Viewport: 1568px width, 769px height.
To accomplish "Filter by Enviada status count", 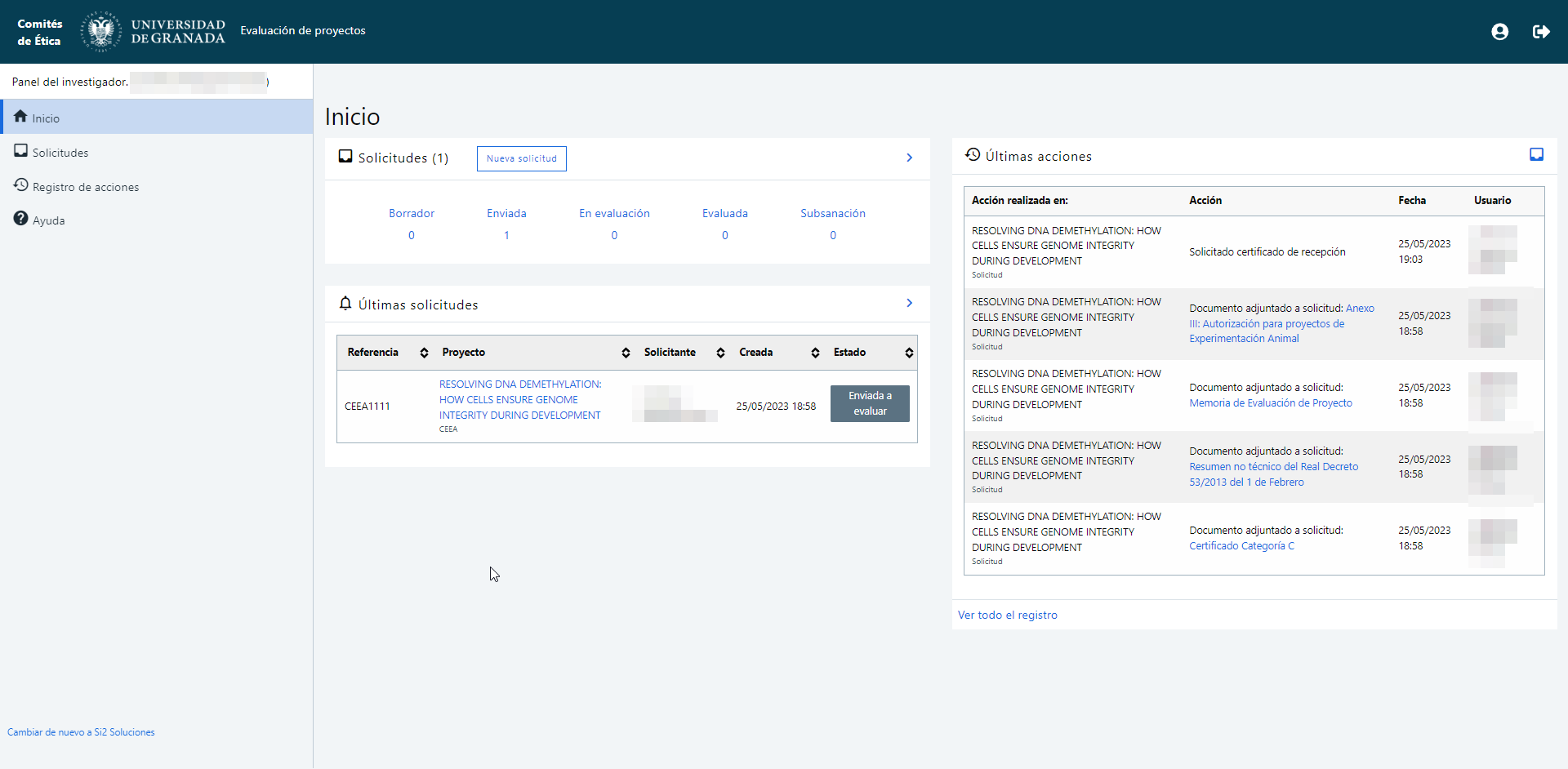I will point(506,235).
